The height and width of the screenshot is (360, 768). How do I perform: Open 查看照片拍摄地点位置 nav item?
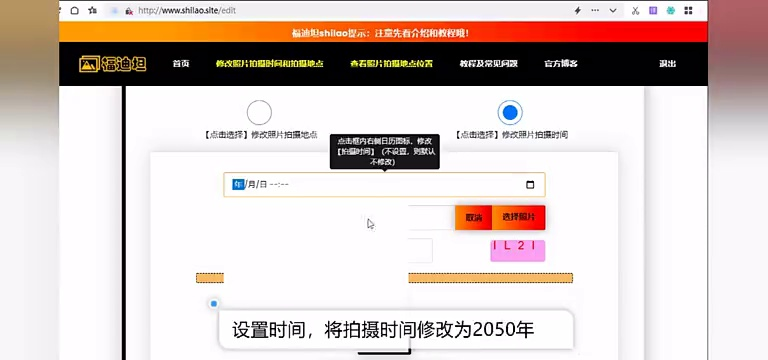[391, 64]
